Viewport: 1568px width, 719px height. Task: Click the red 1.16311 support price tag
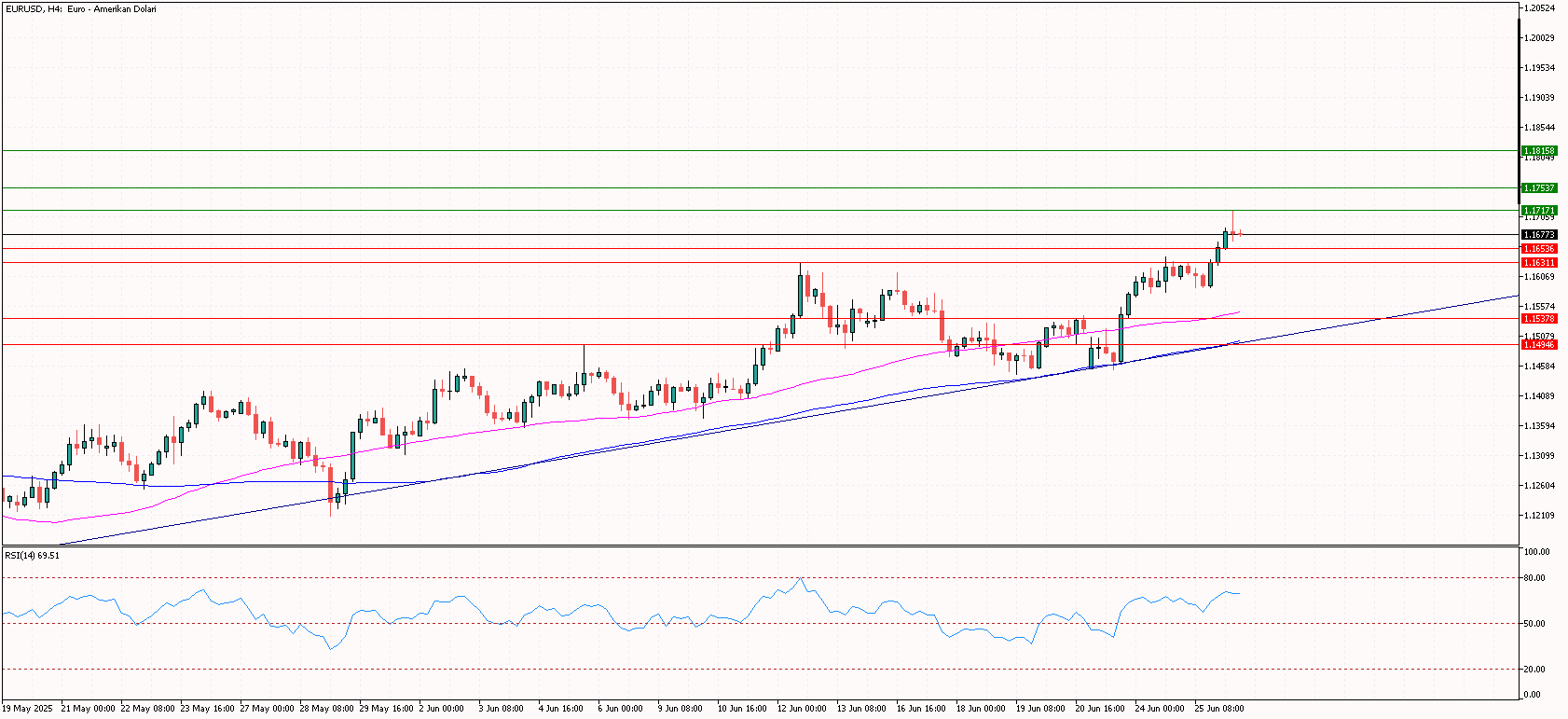[x=1539, y=263]
